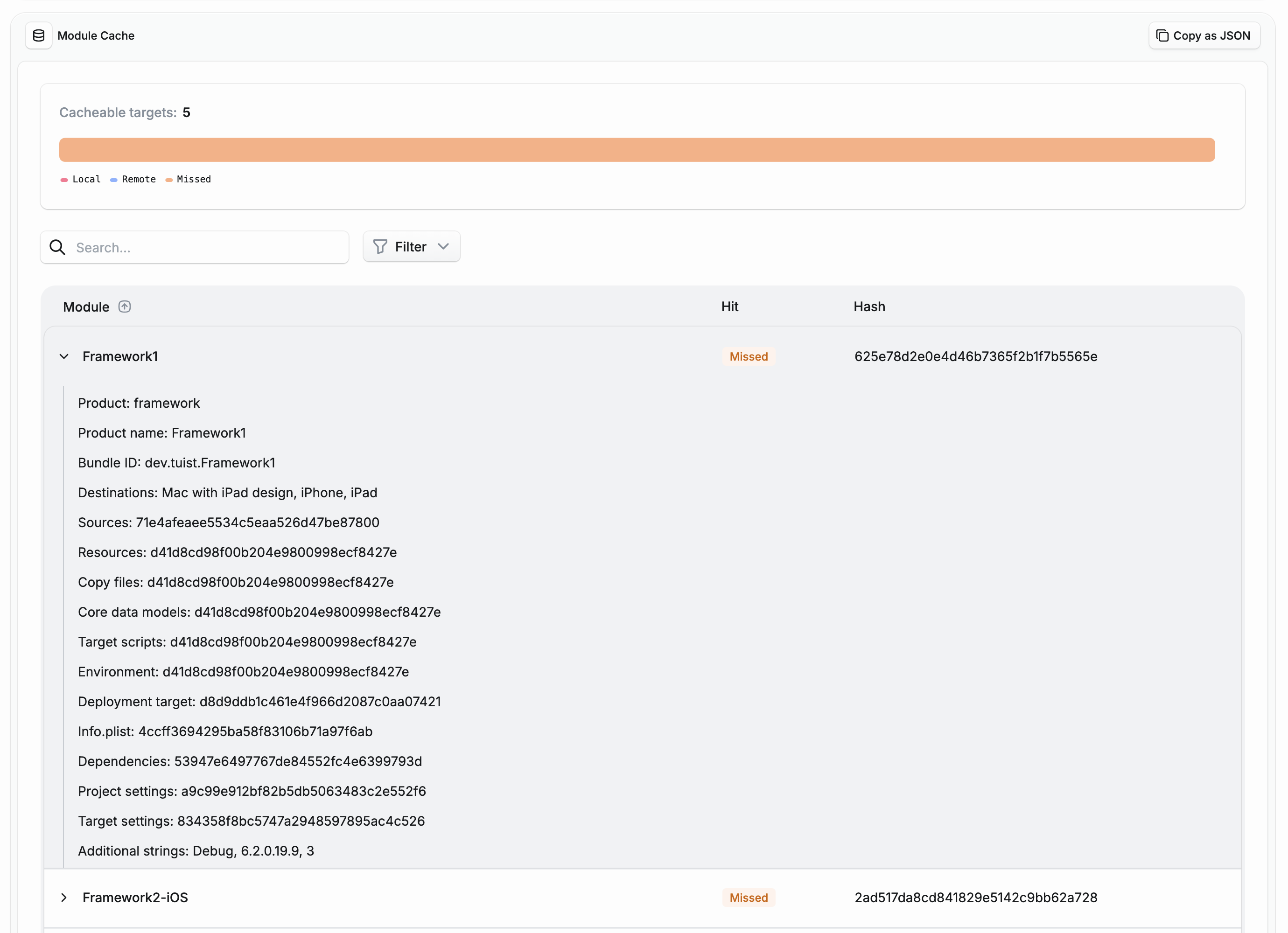The width and height of the screenshot is (1288, 933).
Task: Click the Remote legend label
Action: point(139,180)
